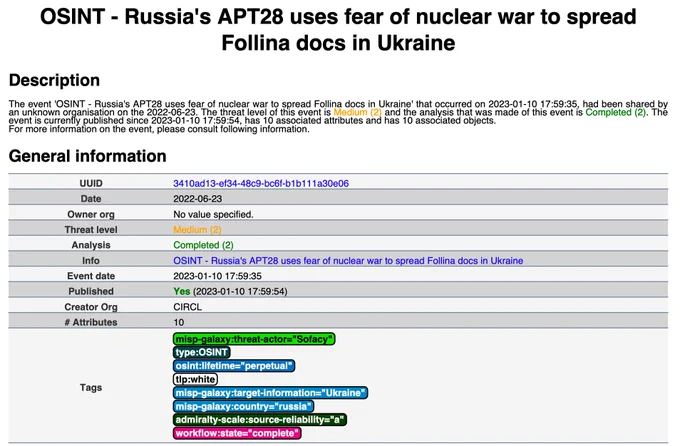680x446 pixels.
Task: Click the General information heading
Action: (x=88, y=156)
